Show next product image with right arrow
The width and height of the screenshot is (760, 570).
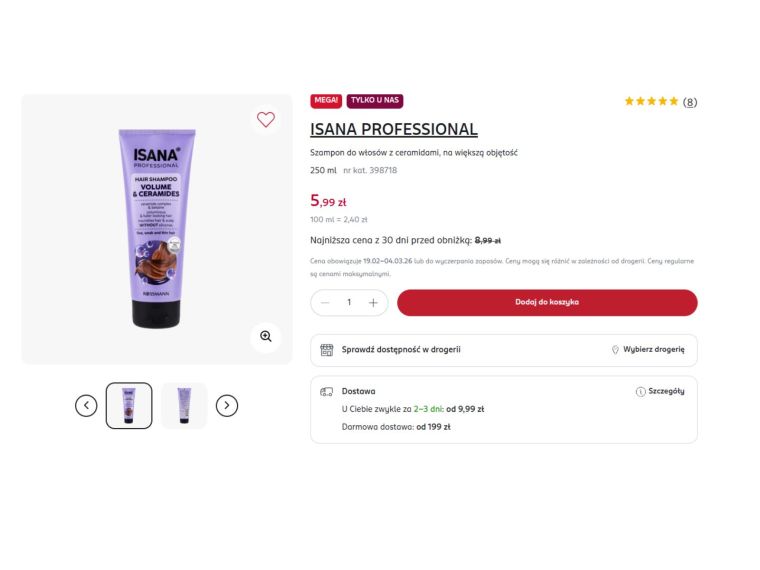[x=227, y=406]
